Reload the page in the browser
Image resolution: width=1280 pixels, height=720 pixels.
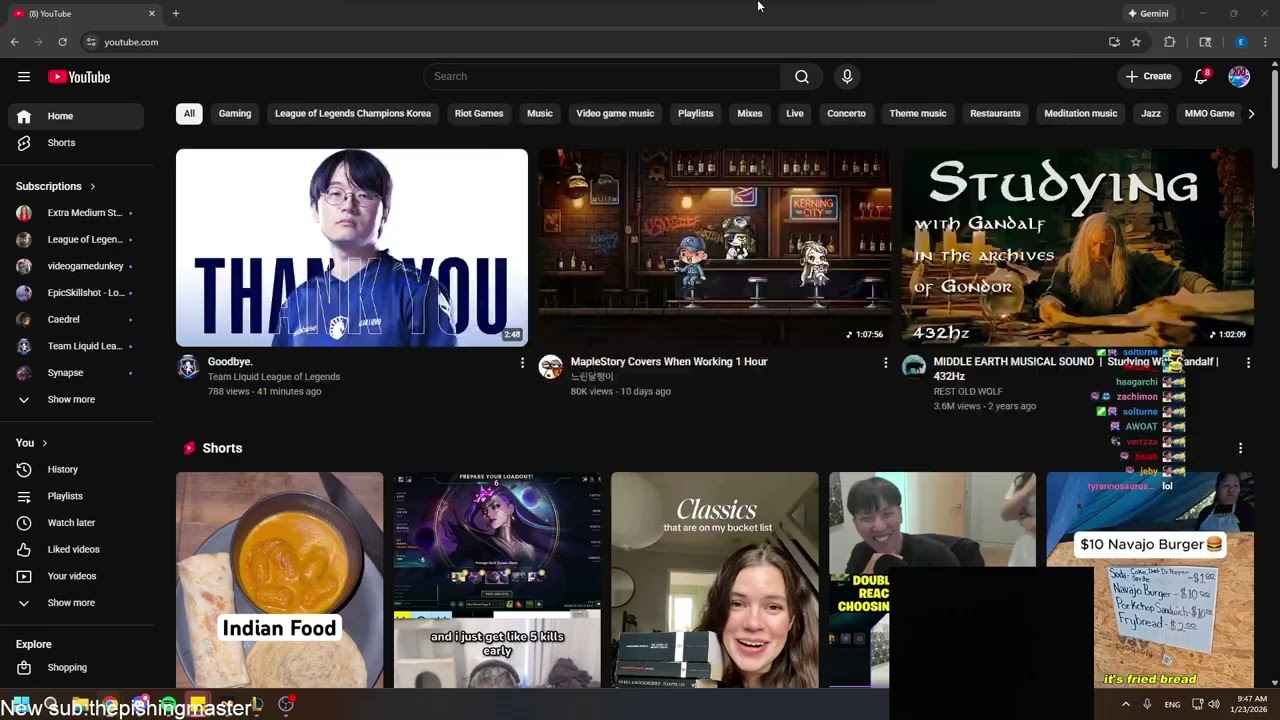(62, 42)
